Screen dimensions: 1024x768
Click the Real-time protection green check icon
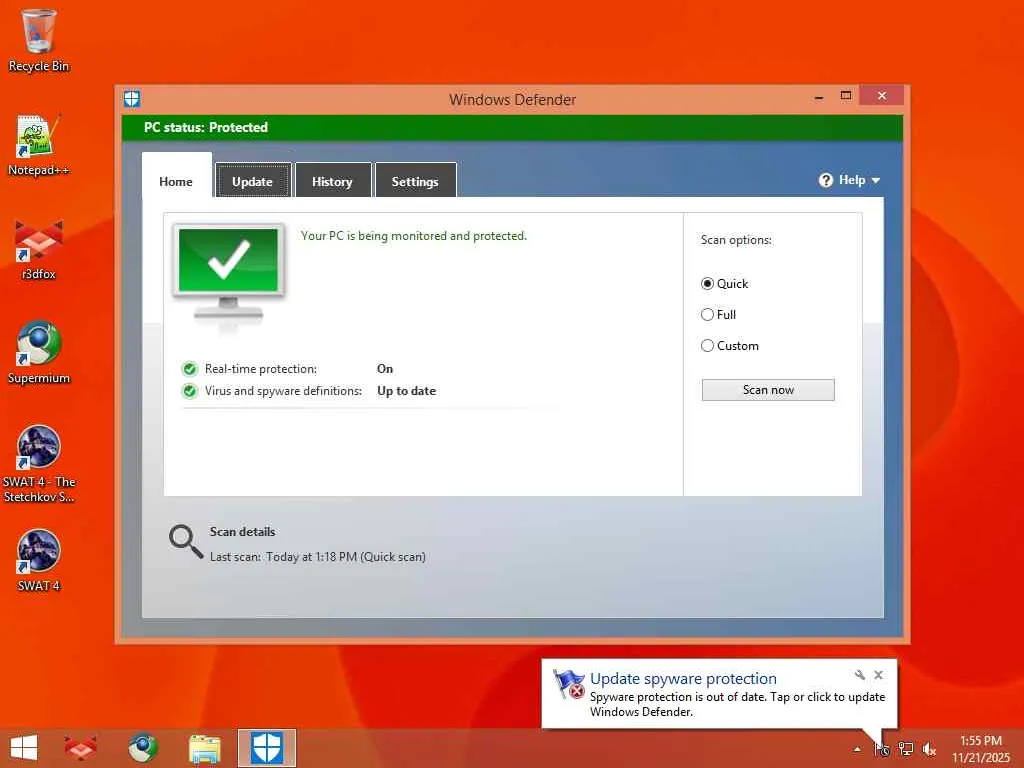[189, 369]
